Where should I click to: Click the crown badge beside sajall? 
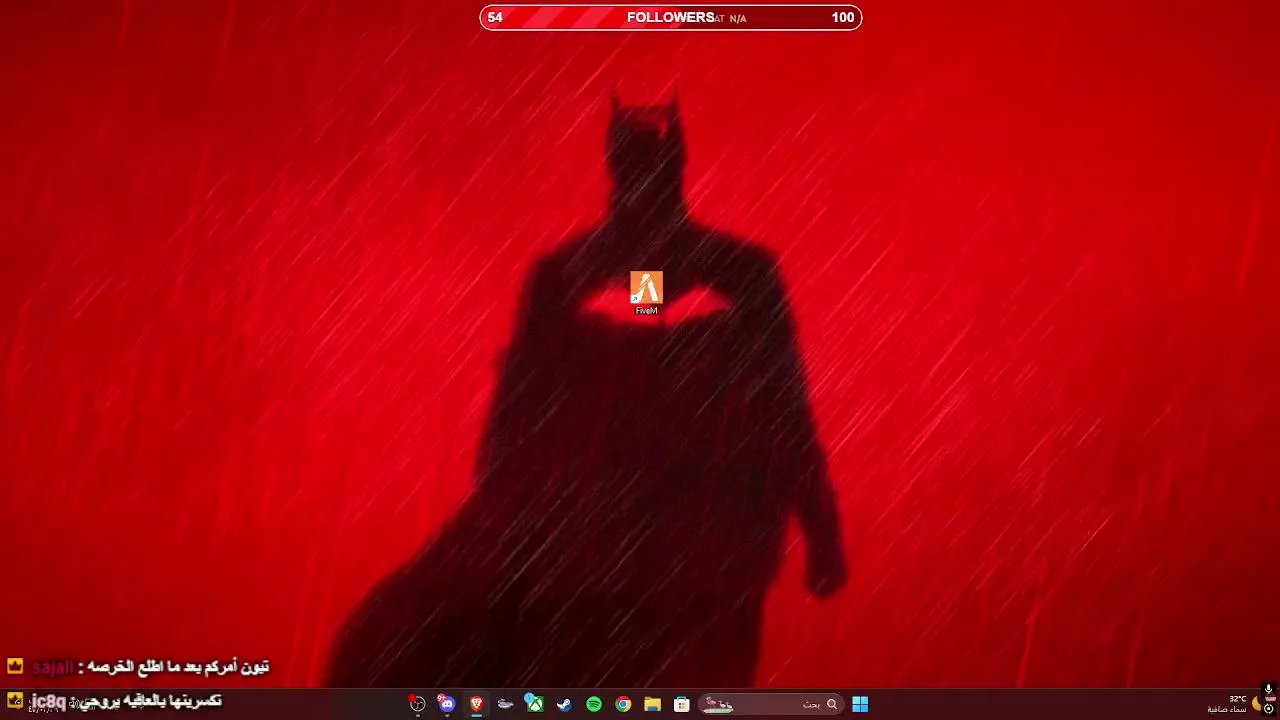pyautogui.click(x=15, y=666)
